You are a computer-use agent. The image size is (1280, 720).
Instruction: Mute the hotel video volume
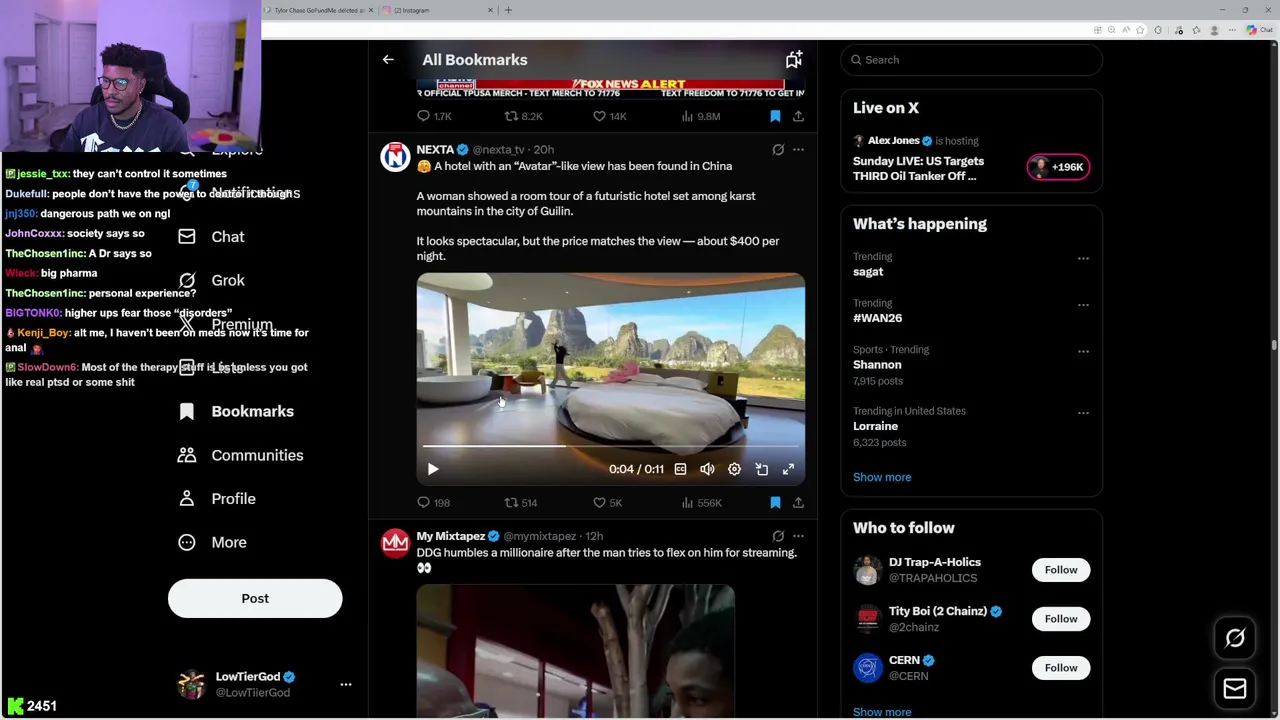tap(707, 469)
